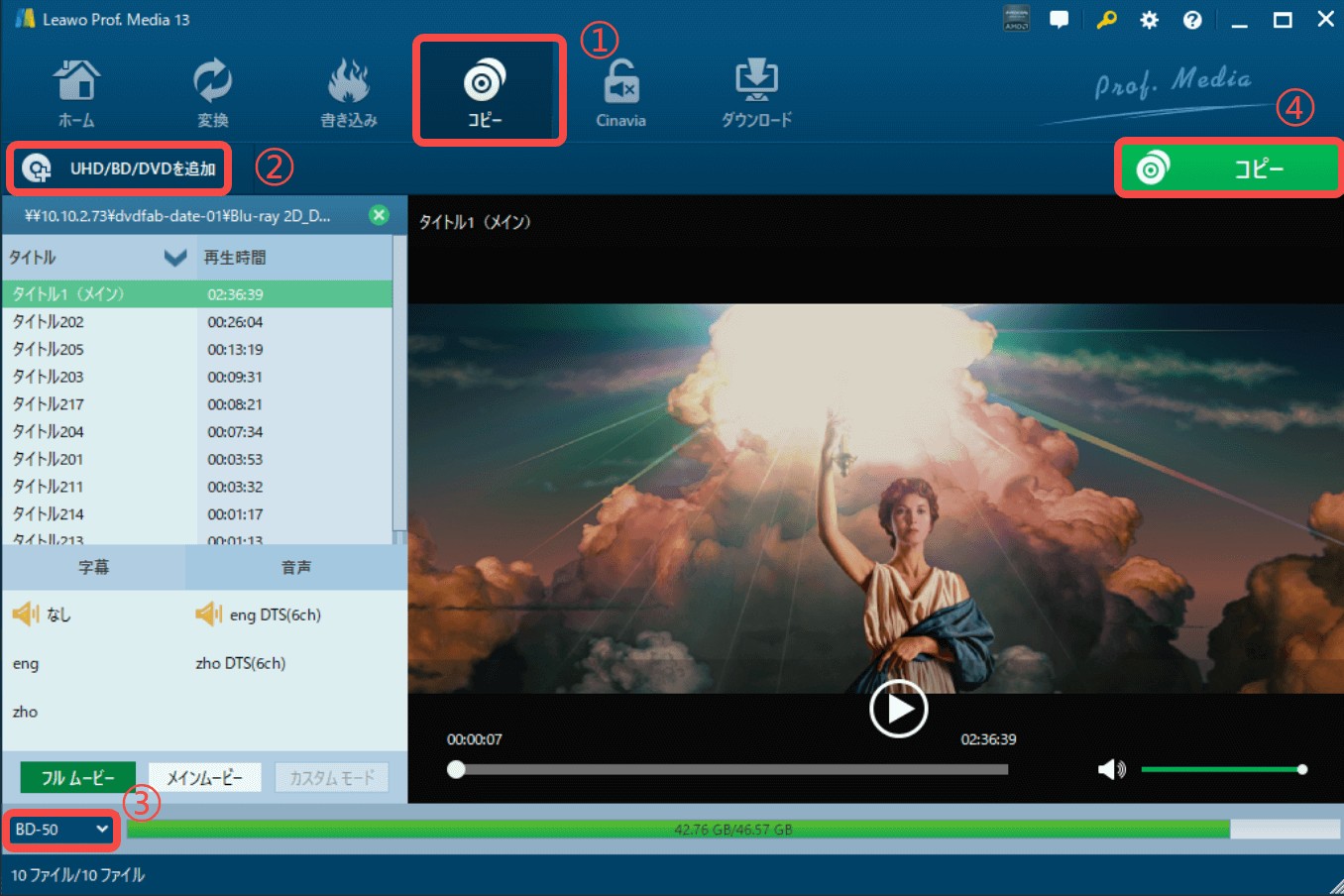Image resolution: width=1344 pixels, height=896 pixels.
Task: Mute the preview with the speaker icon
Action: pos(1112,769)
